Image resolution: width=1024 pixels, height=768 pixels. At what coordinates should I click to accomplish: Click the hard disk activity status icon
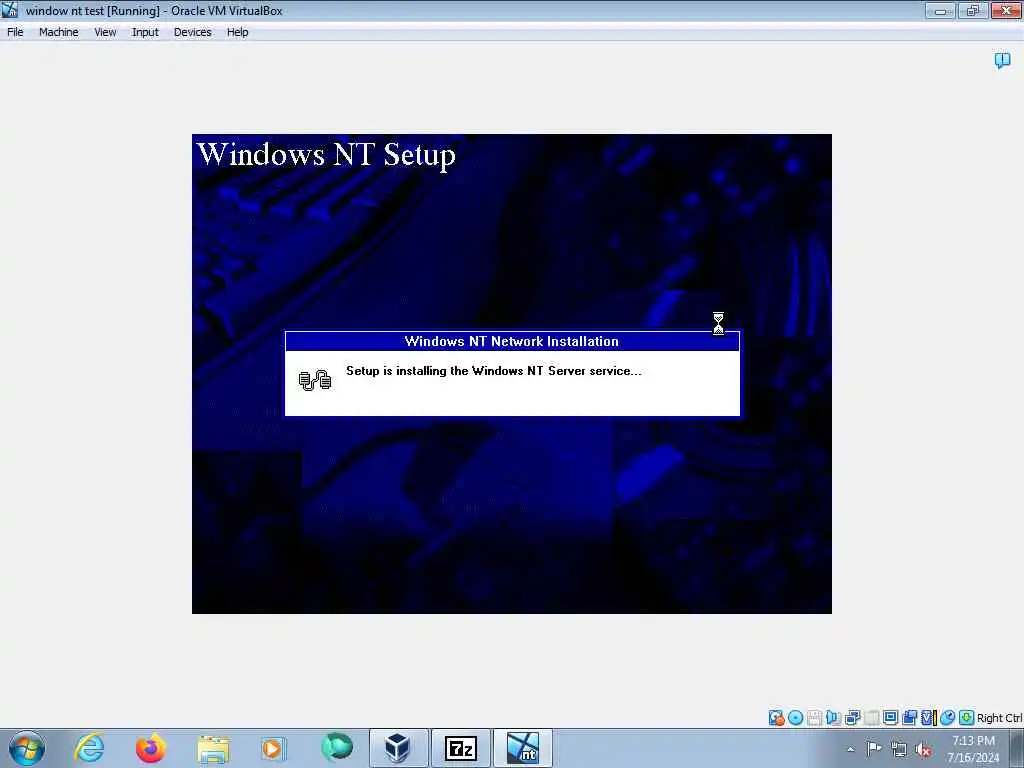coord(776,718)
